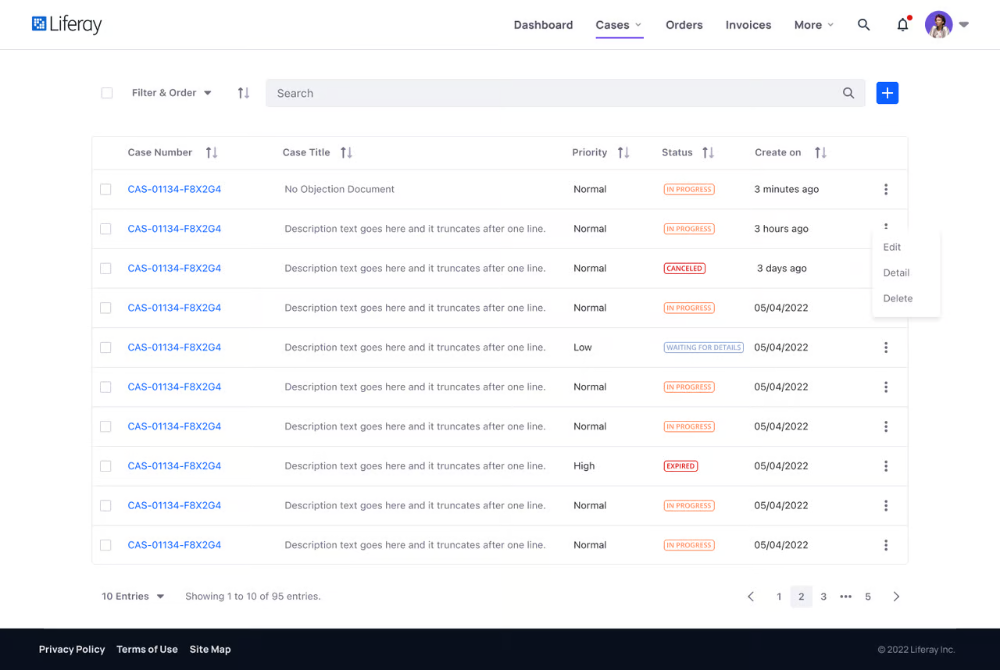Select current page 2 button
1000x670 pixels.
pyautogui.click(x=801, y=597)
